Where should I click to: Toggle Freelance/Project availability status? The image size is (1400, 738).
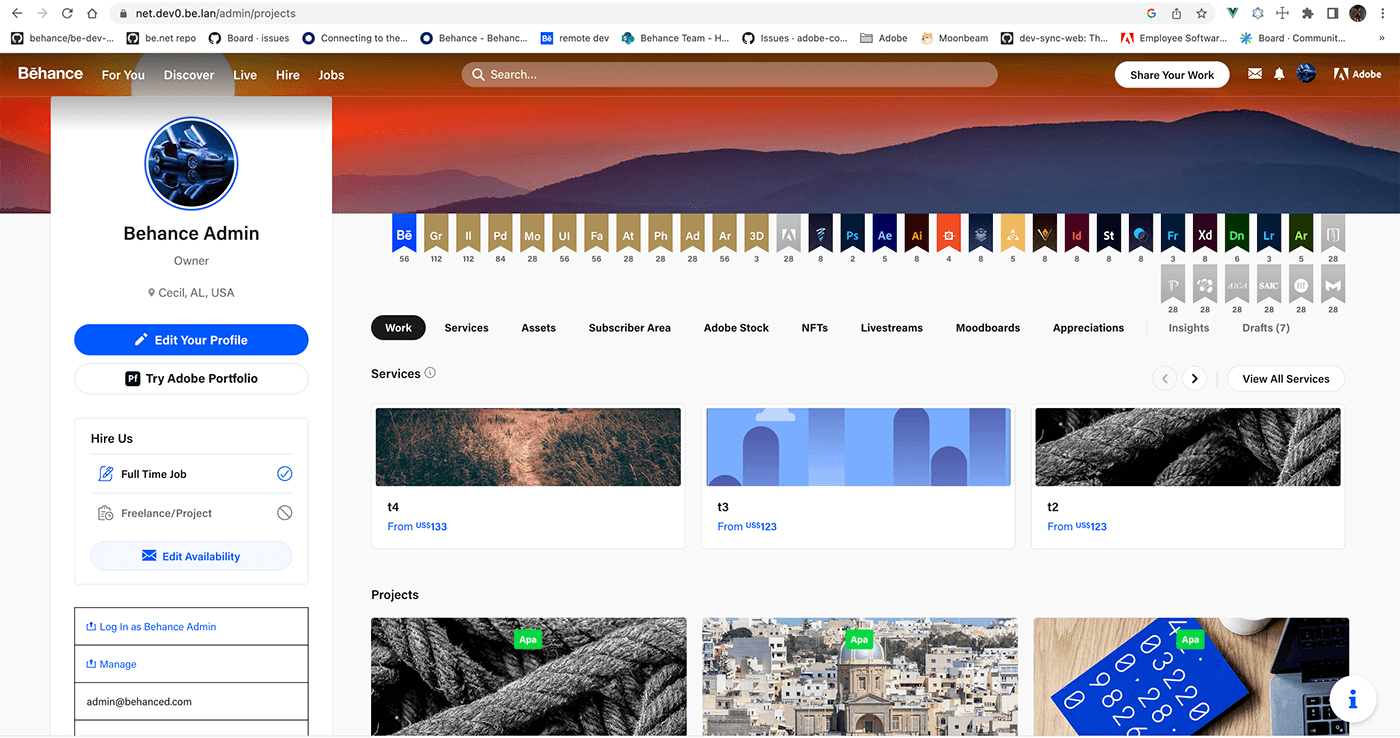click(284, 513)
